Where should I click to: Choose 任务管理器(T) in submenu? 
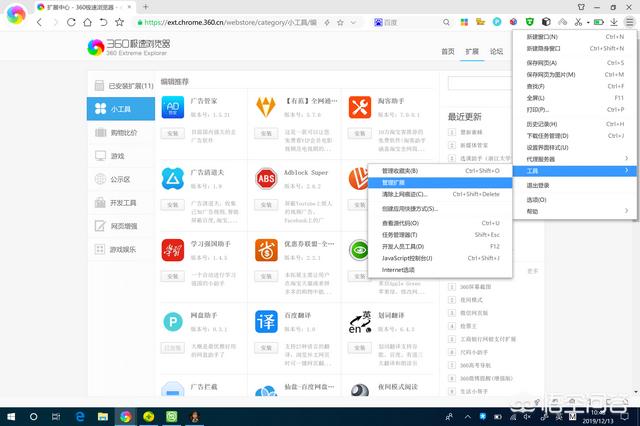pos(440,235)
